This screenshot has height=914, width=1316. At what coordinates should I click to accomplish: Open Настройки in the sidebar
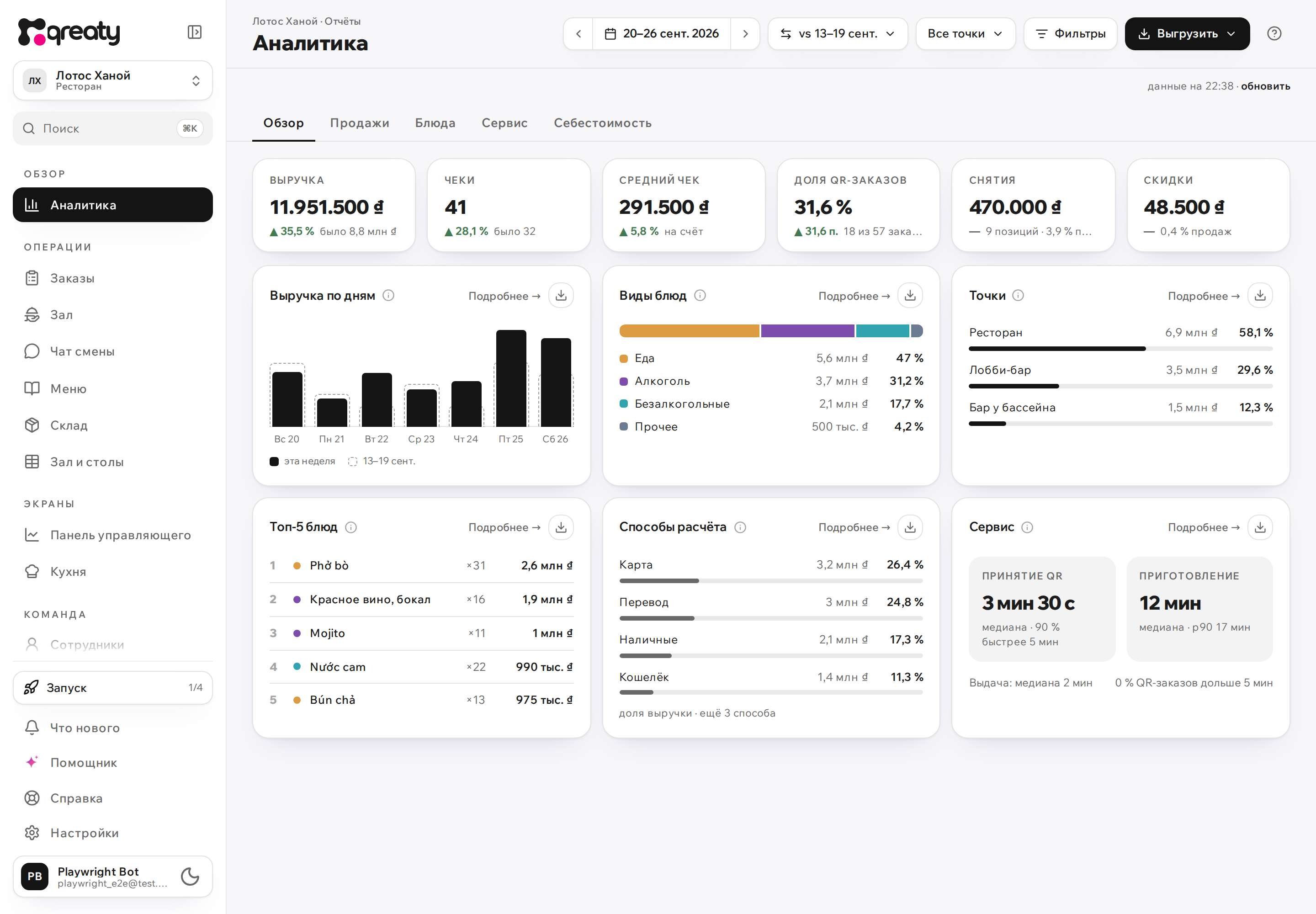[x=113, y=833]
